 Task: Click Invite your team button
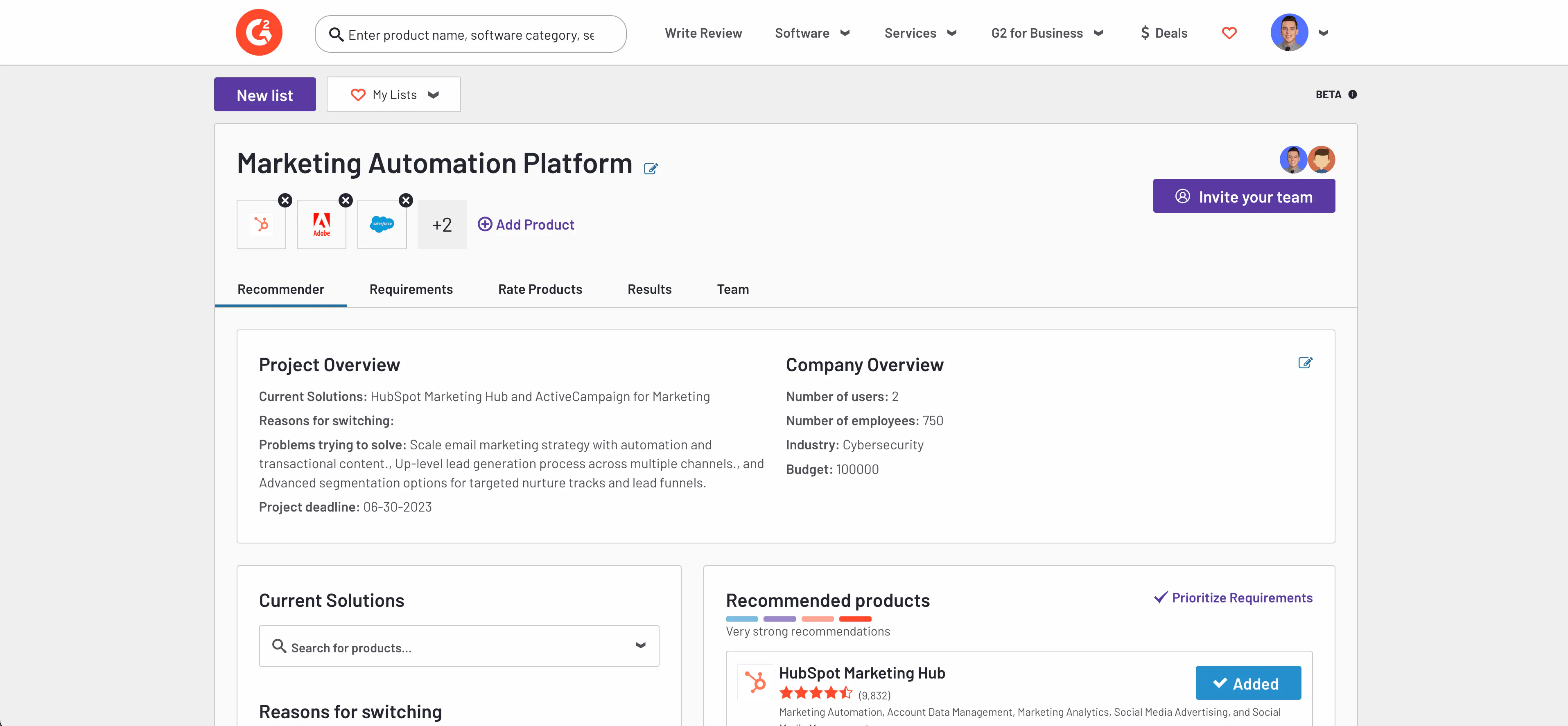click(1244, 196)
